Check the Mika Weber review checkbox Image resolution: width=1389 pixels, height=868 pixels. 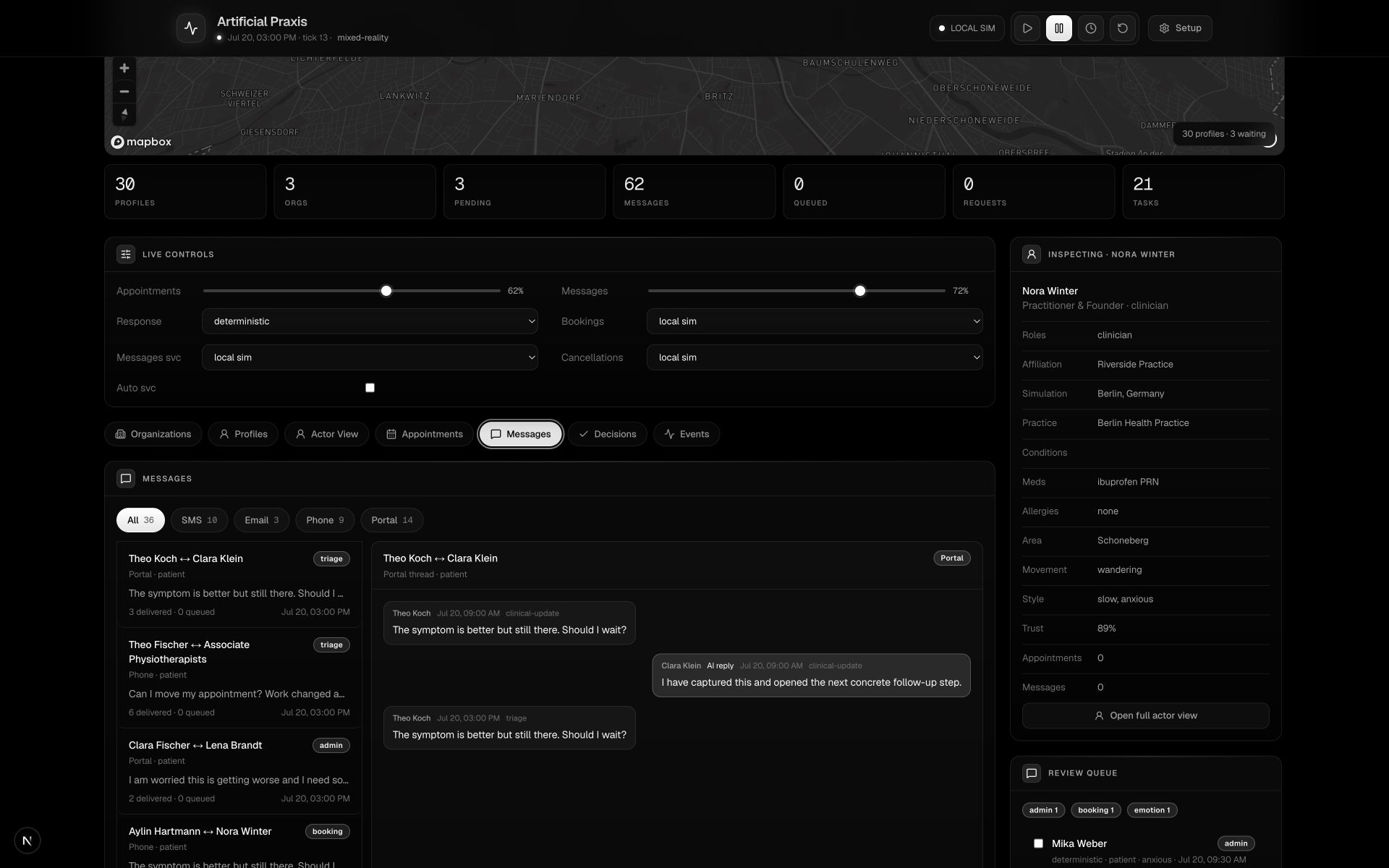1038,843
